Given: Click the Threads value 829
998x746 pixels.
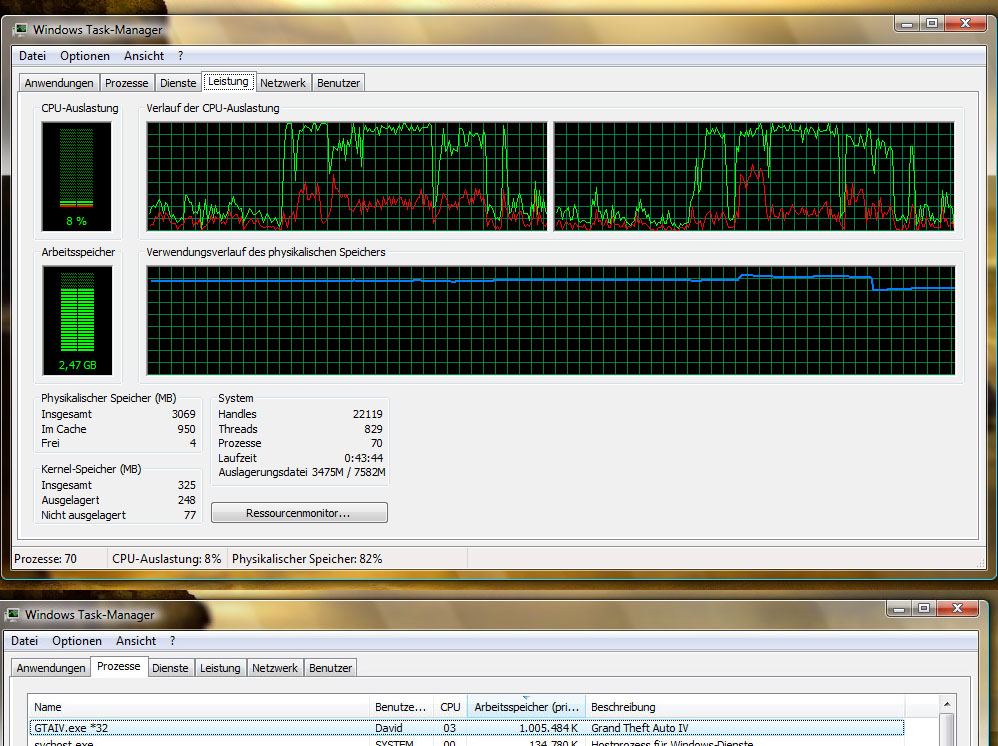Looking at the screenshot, I should pos(373,429).
